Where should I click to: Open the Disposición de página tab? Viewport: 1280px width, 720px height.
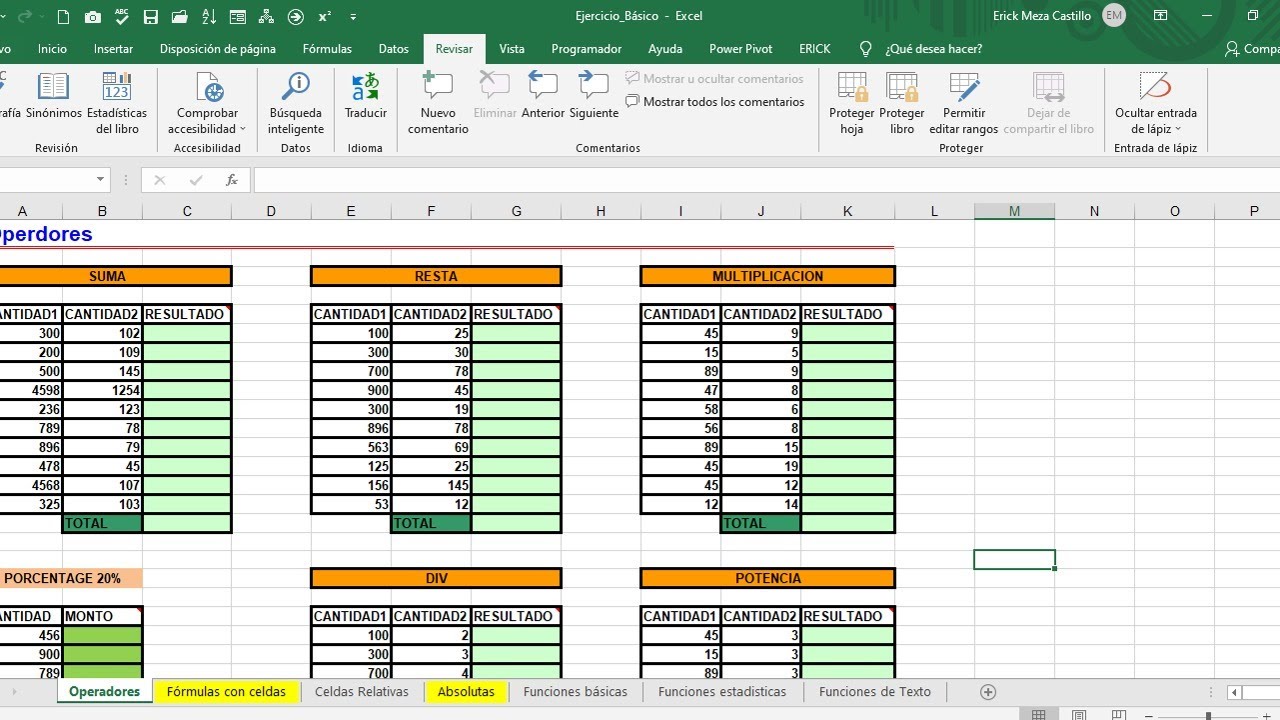coord(218,48)
